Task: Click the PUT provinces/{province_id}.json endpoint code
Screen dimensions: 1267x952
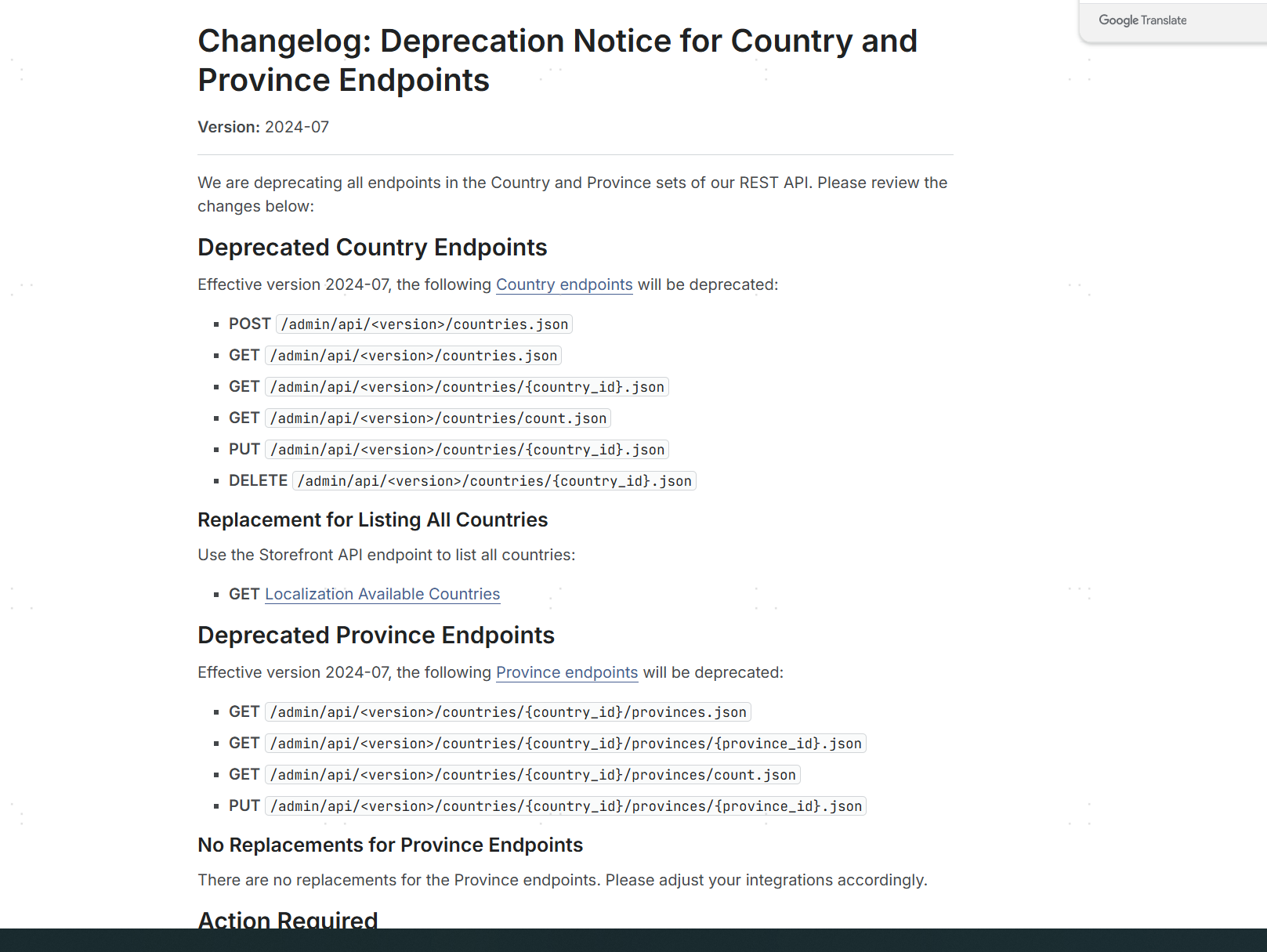Action: (x=566, y=806)
